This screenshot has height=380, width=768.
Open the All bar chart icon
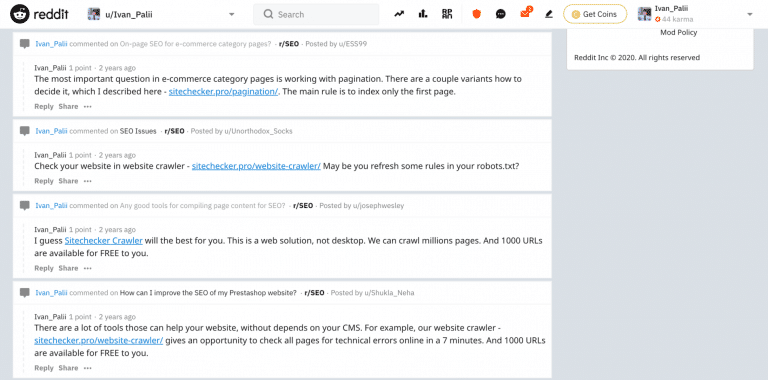423,14
